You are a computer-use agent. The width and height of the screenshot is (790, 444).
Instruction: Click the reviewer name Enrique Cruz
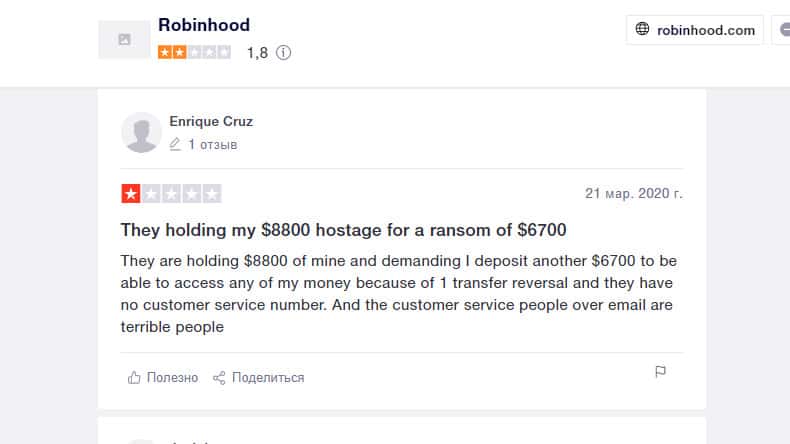[211, 121]
